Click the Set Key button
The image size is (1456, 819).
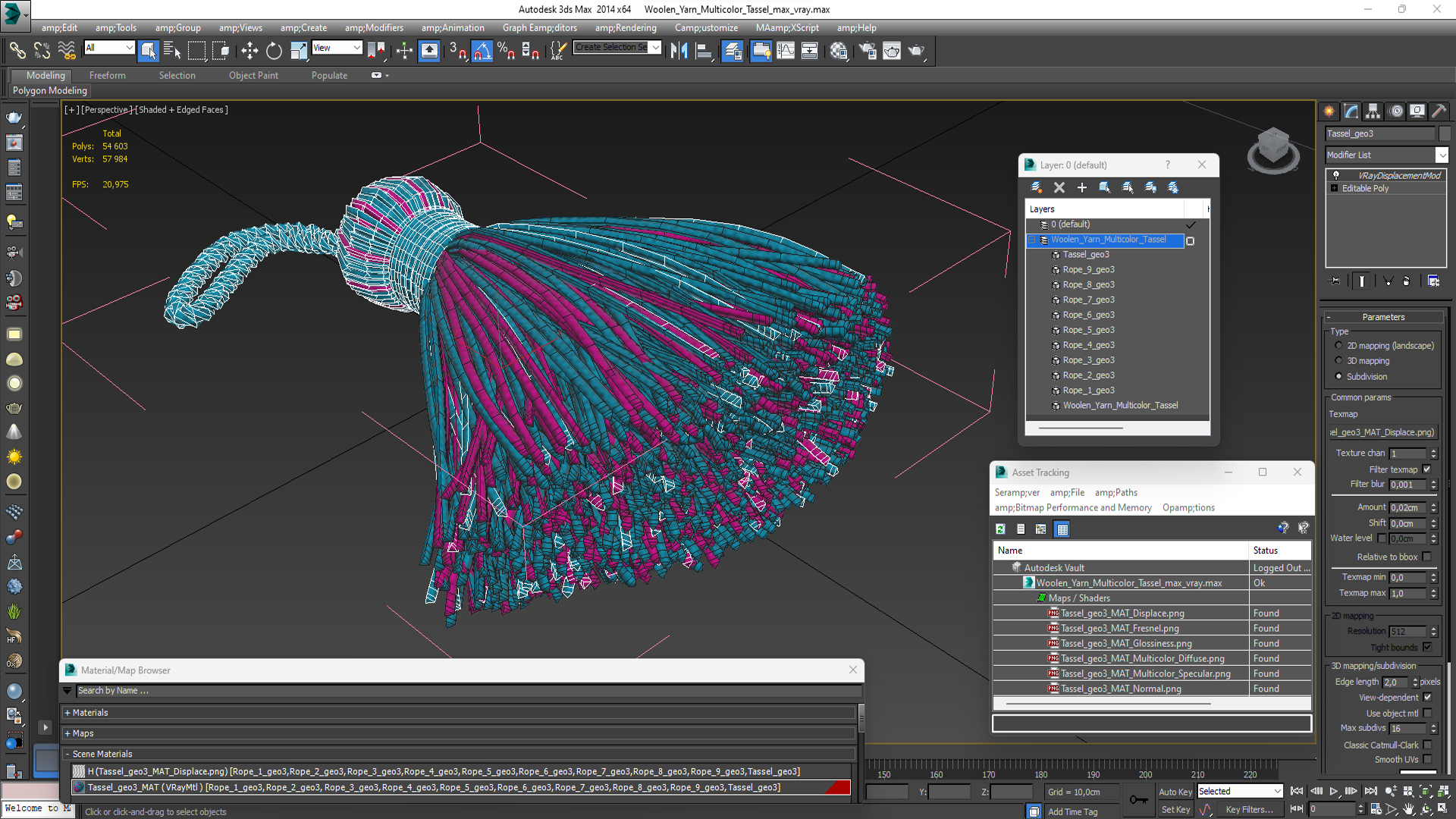[x=1175, y=809]
